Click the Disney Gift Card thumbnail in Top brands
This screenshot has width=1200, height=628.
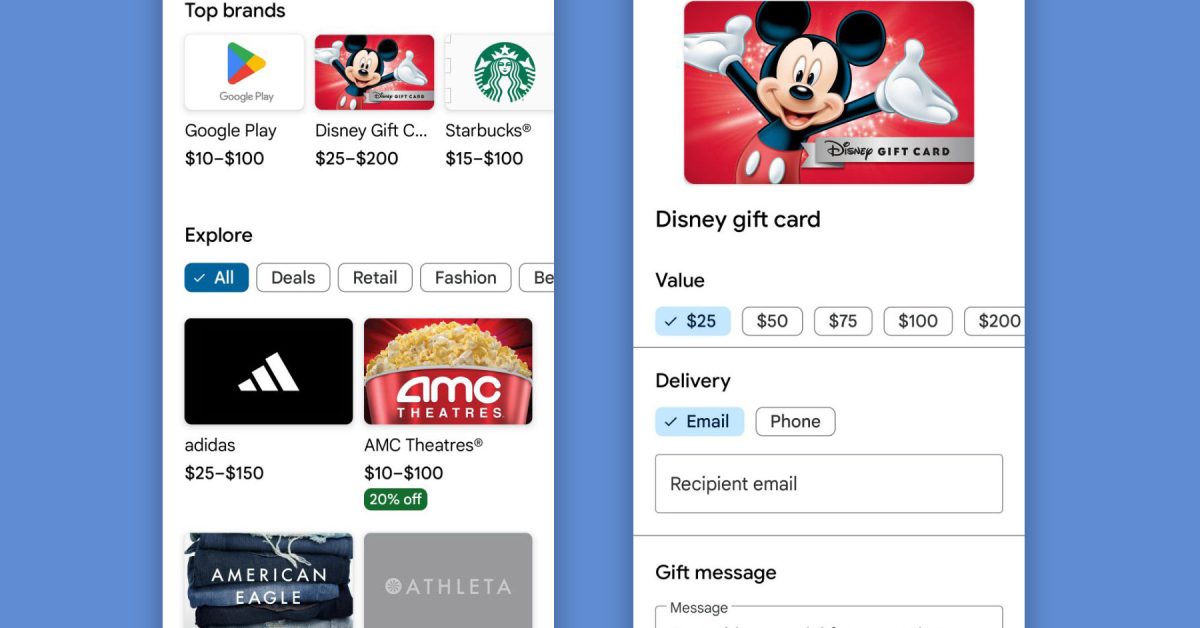point(374,72)
